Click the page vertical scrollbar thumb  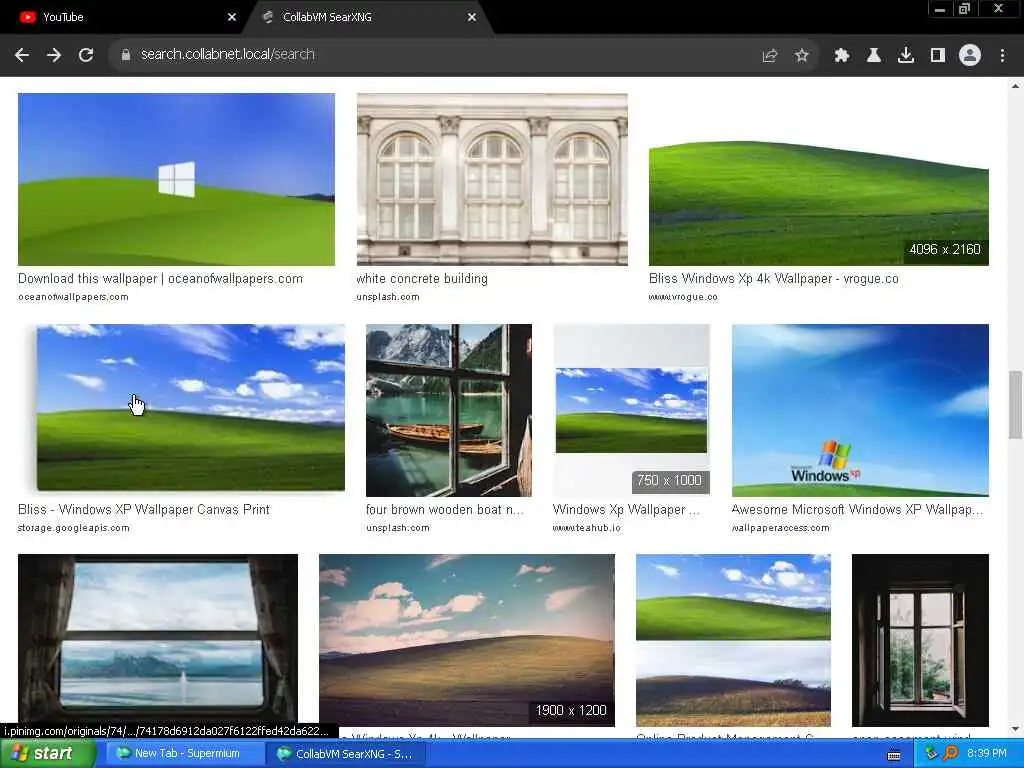pos(1015,405)
